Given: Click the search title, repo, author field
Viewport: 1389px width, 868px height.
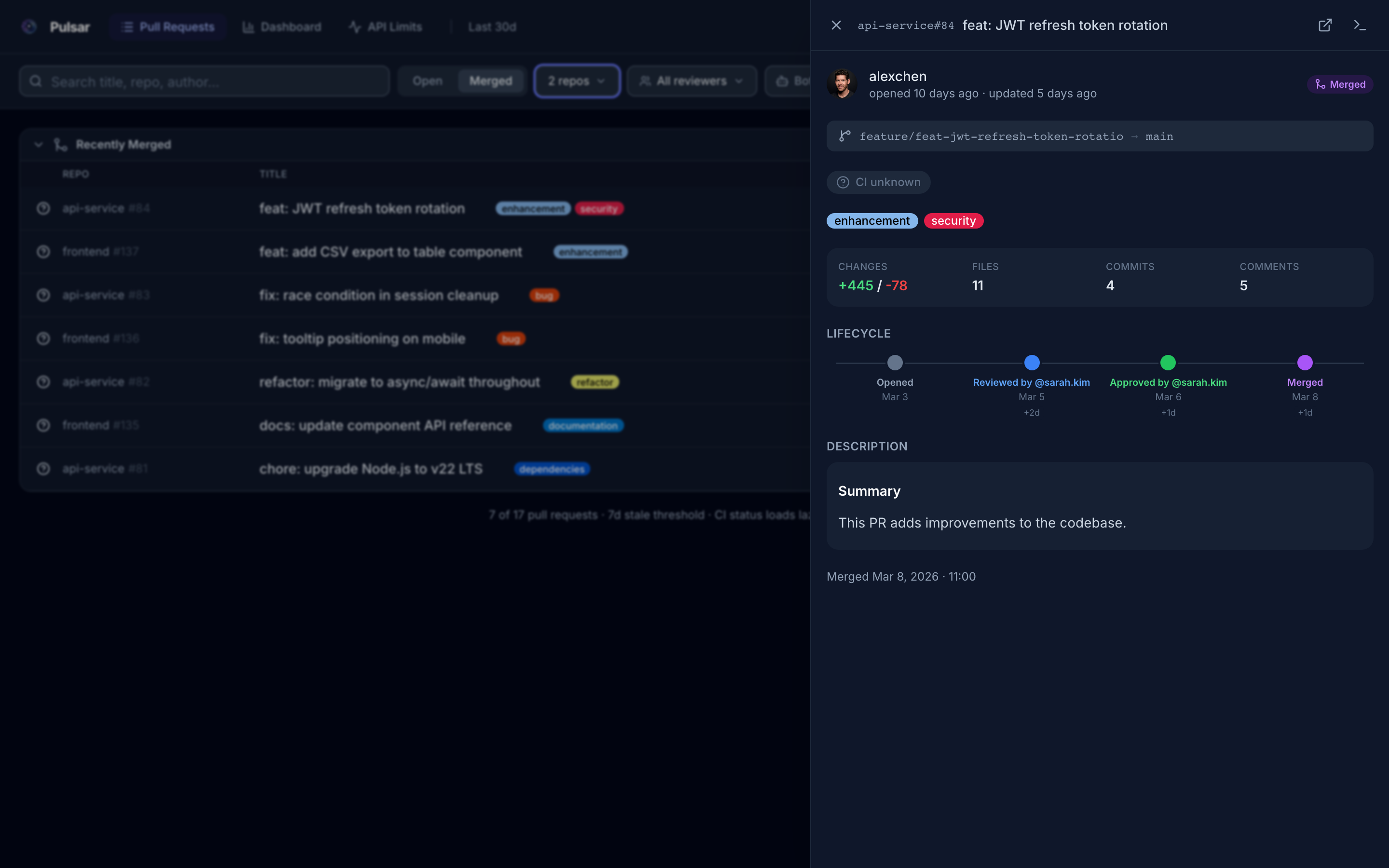Looking at the screenshot, I should coord(201,81).
